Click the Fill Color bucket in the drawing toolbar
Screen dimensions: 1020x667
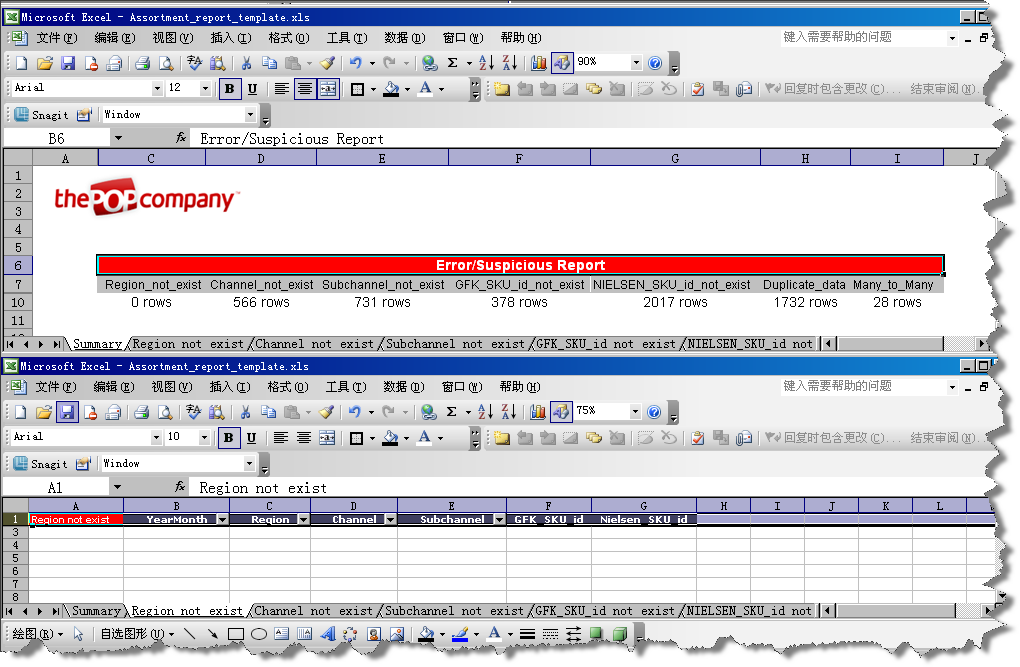425,634
